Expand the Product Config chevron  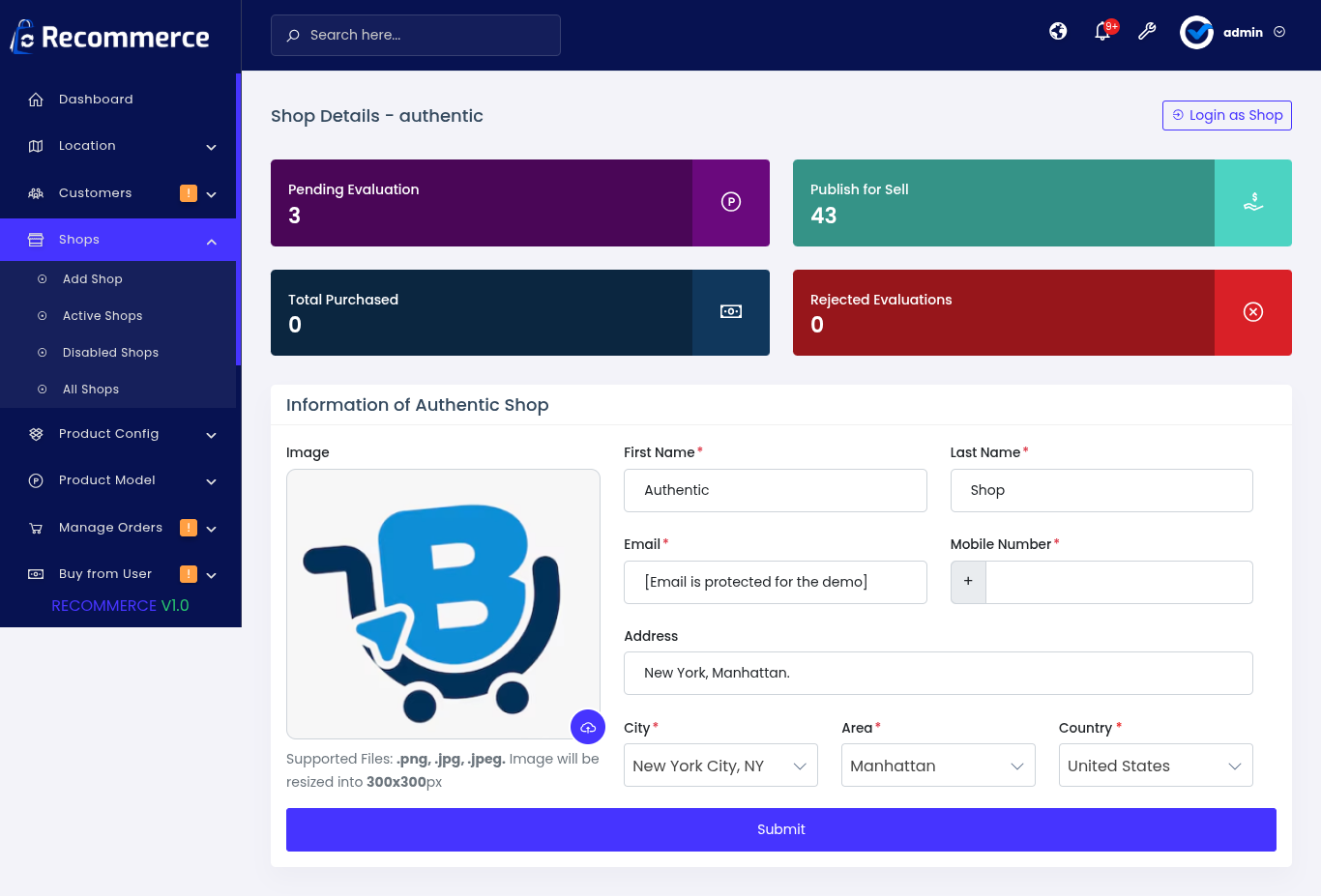point(211,435)
